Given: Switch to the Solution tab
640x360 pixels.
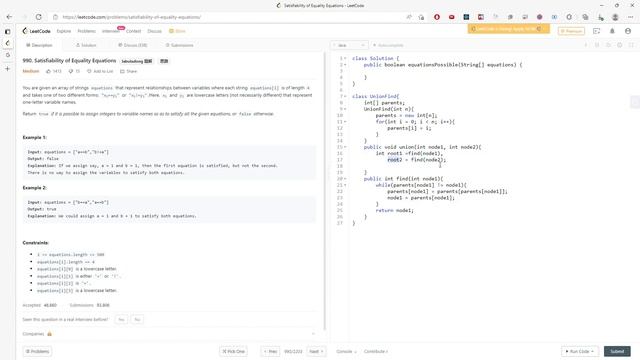Looking at the screenshot, I should (x=86, y=45).
